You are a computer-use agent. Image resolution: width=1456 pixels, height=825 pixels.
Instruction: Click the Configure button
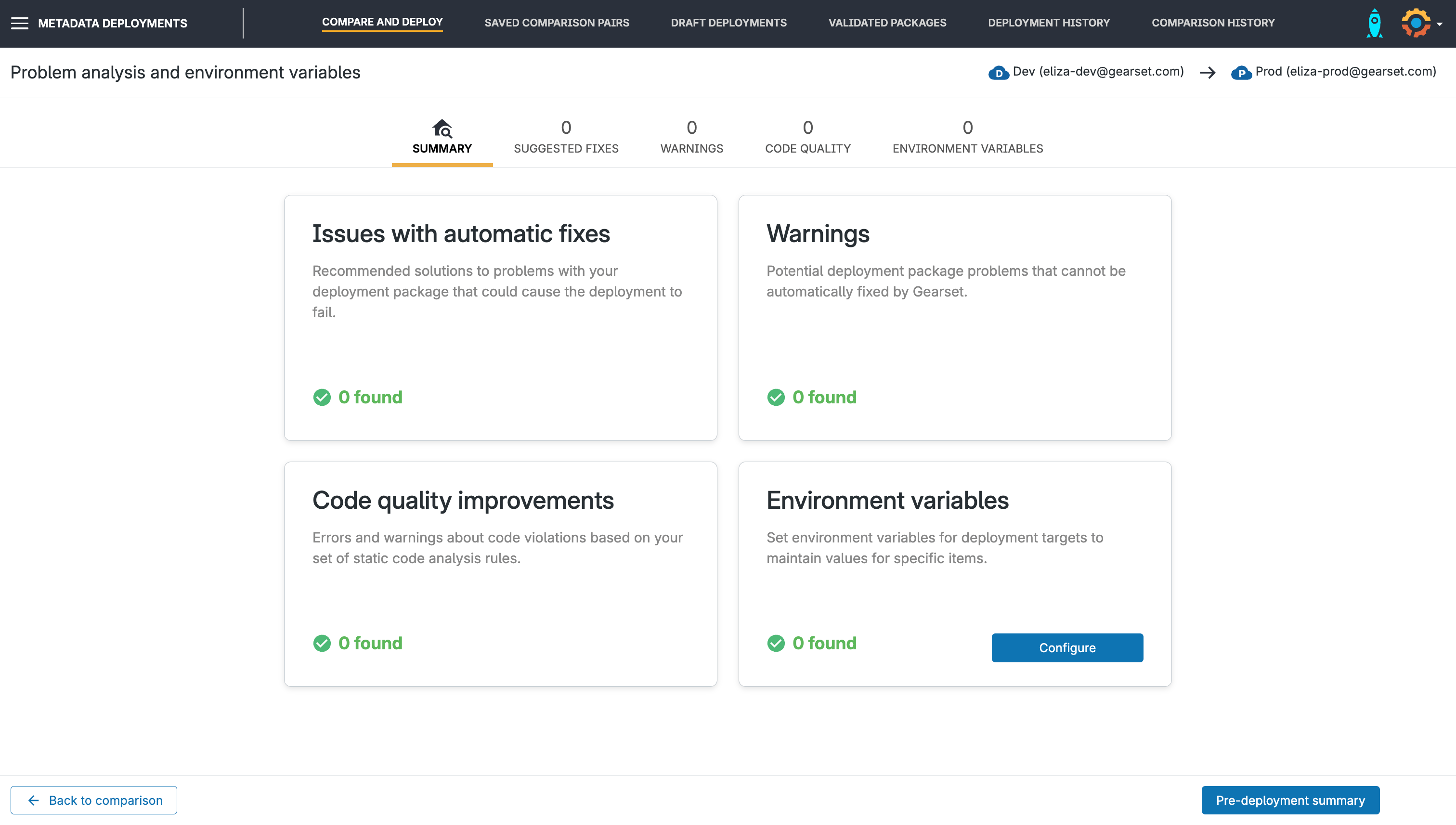(x=1066, y=648)
